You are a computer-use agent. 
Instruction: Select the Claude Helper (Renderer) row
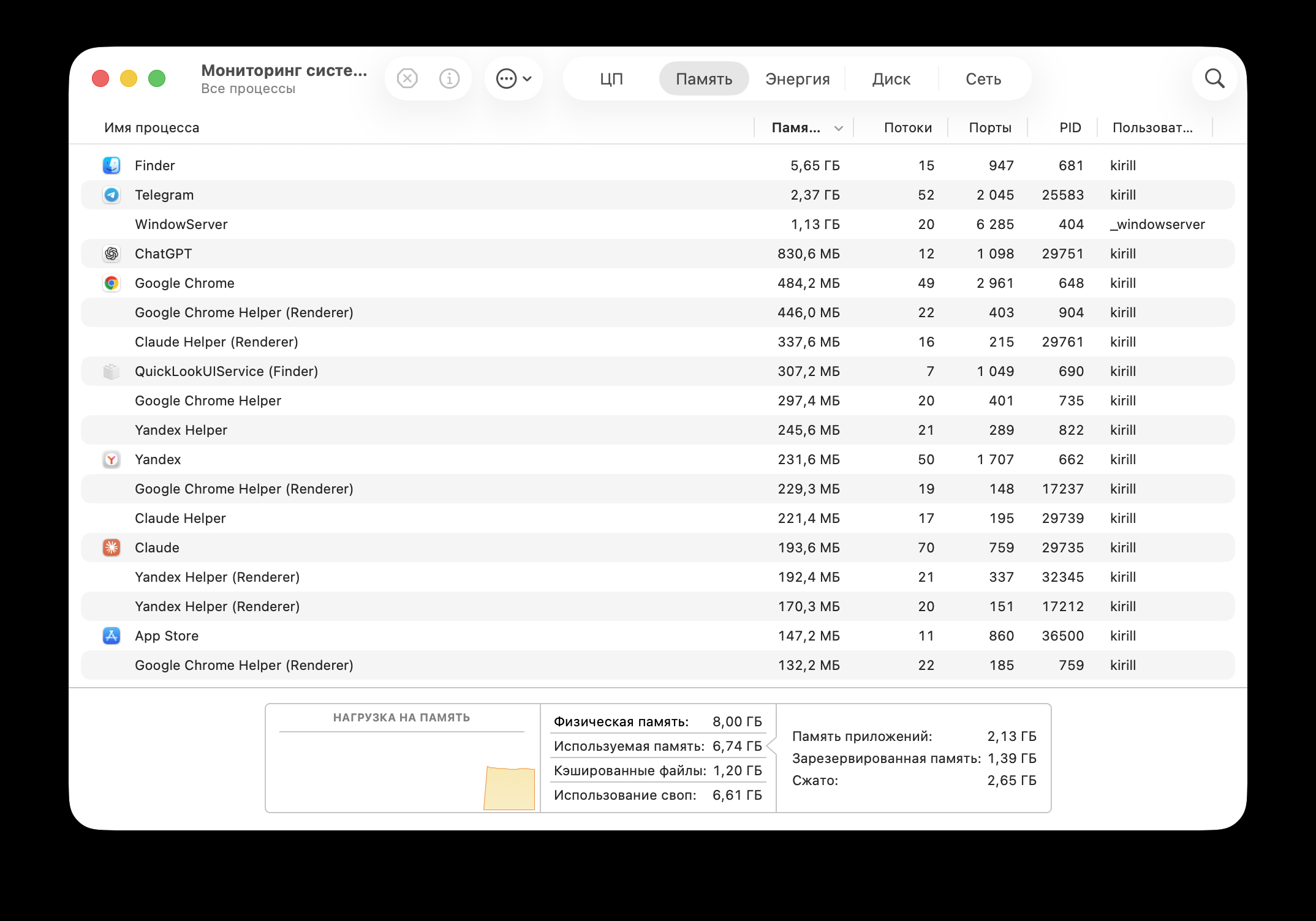[657, 342]
